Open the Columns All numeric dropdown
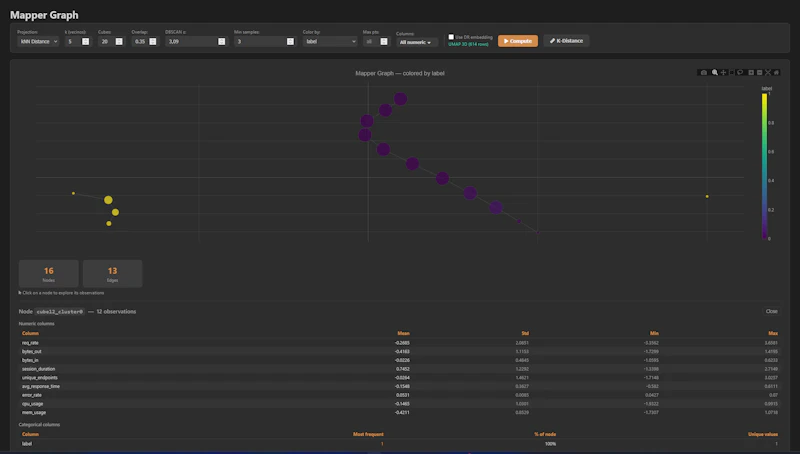This screenshot has height=454, width=800. (x=416, y=42)
